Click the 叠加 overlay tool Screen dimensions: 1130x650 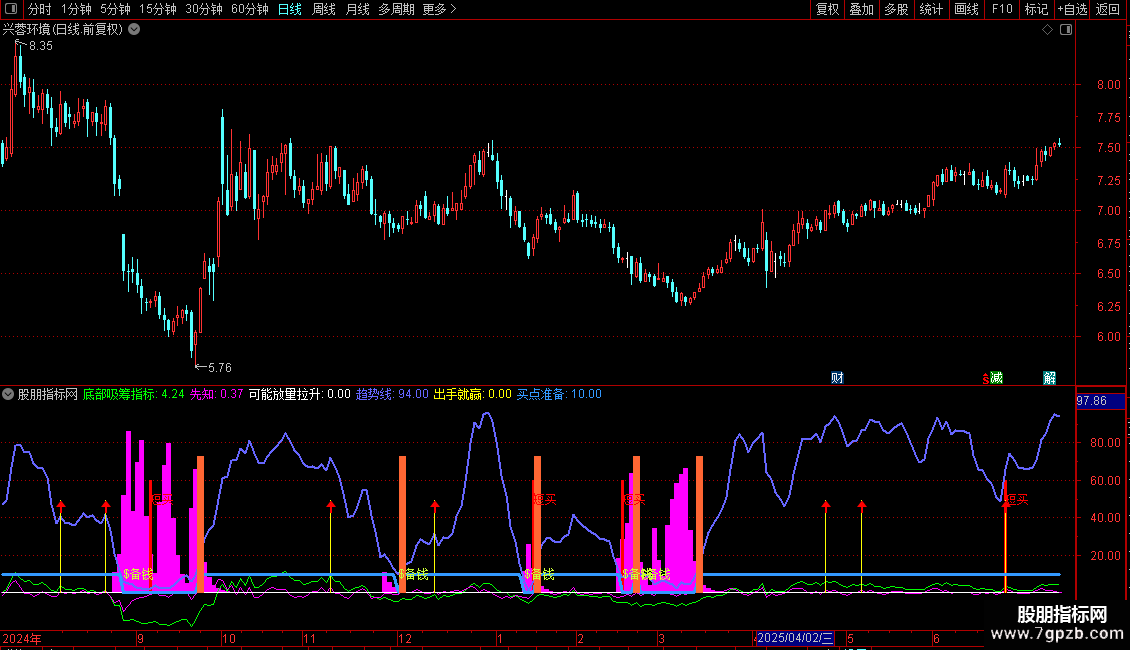click(x=861, y=10)
